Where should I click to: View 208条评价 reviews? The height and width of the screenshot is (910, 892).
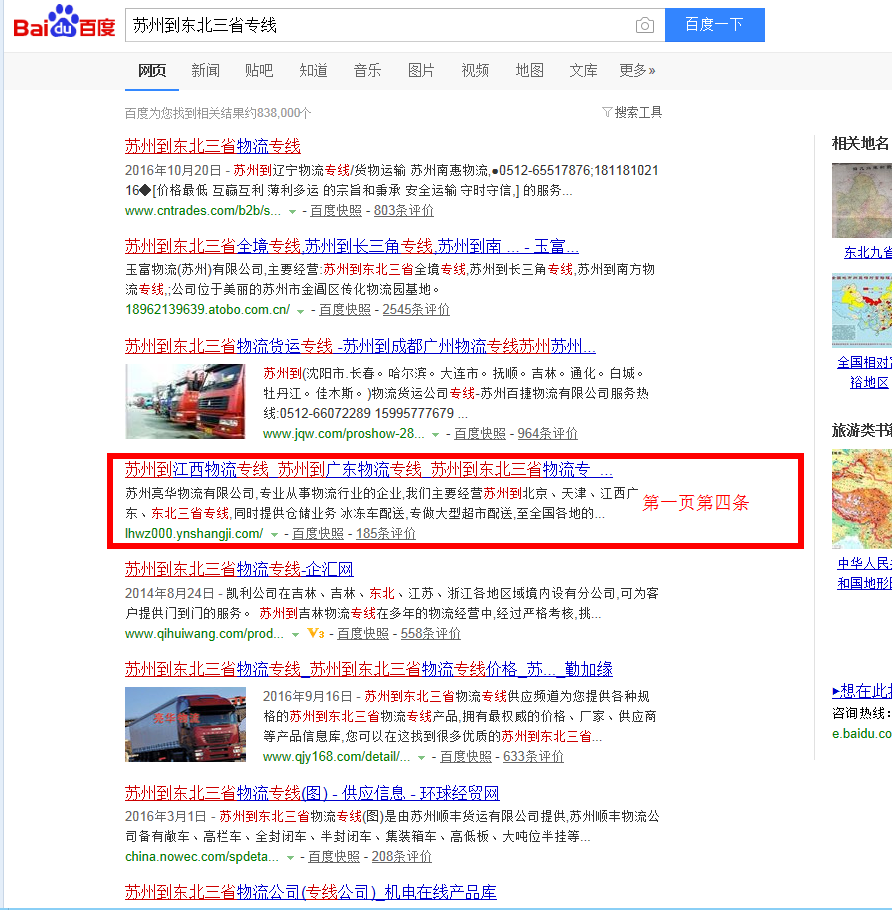coord(401,857)
